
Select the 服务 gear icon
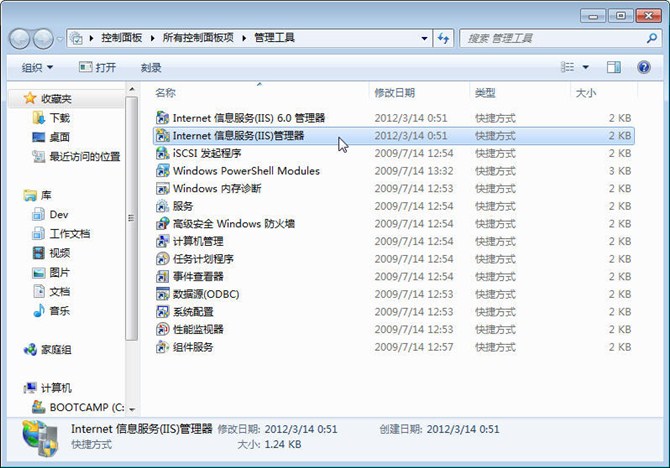(x=162, y=206)
